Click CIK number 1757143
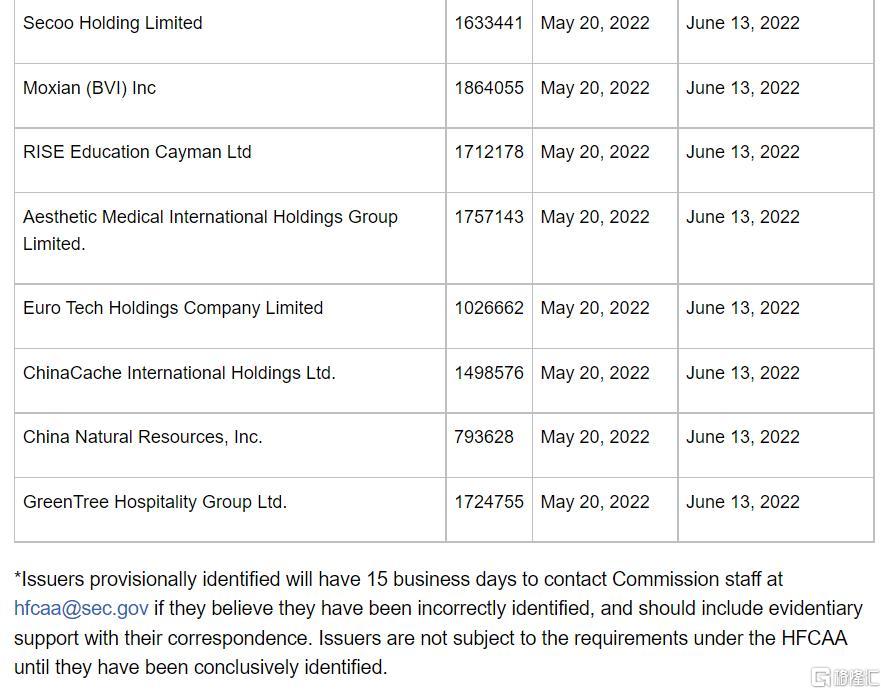The height and width of the screenshot is (694, 887). coord(489,217)
